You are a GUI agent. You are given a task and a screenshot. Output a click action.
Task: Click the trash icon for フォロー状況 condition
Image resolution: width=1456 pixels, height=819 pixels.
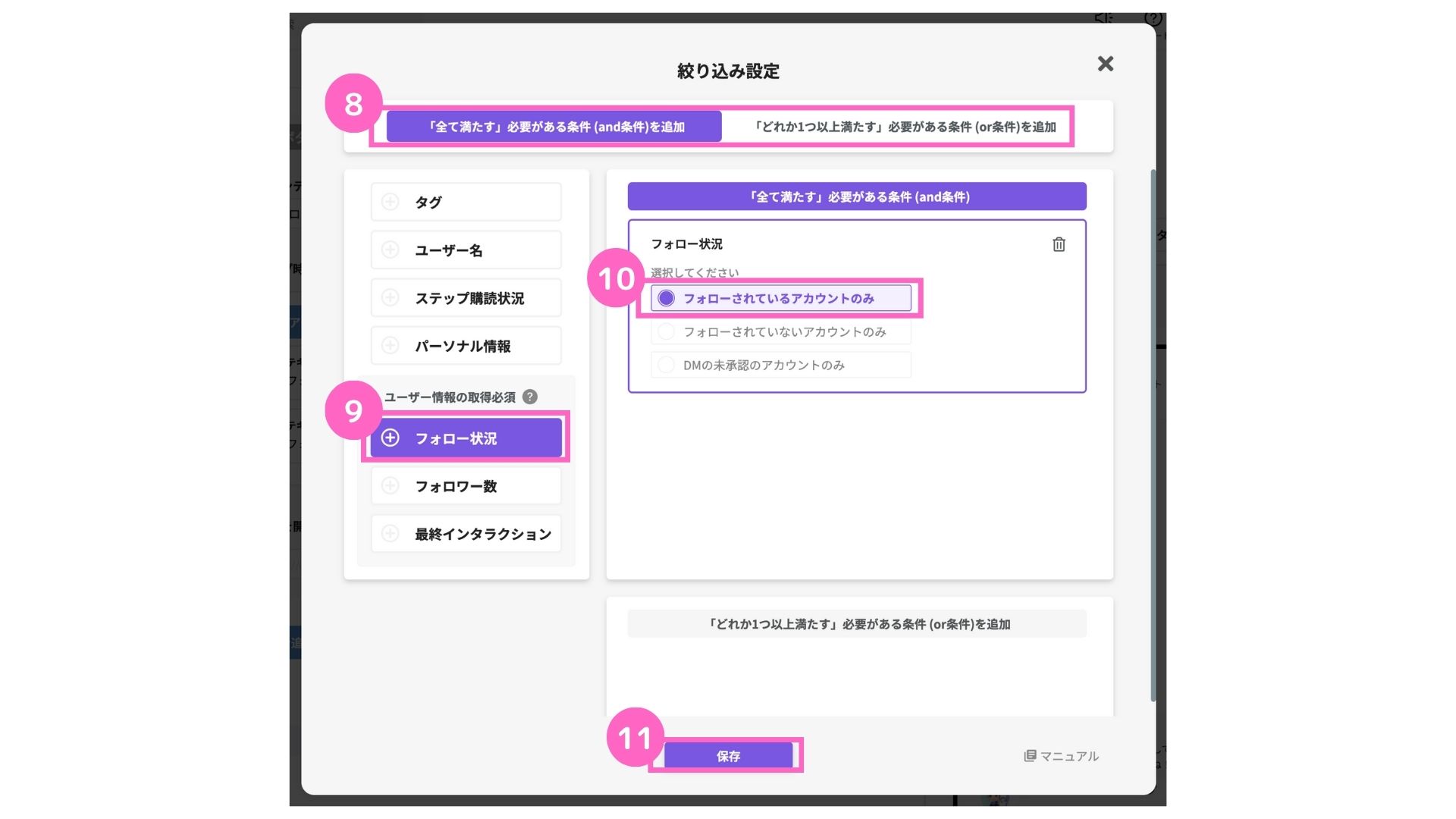1059,244
